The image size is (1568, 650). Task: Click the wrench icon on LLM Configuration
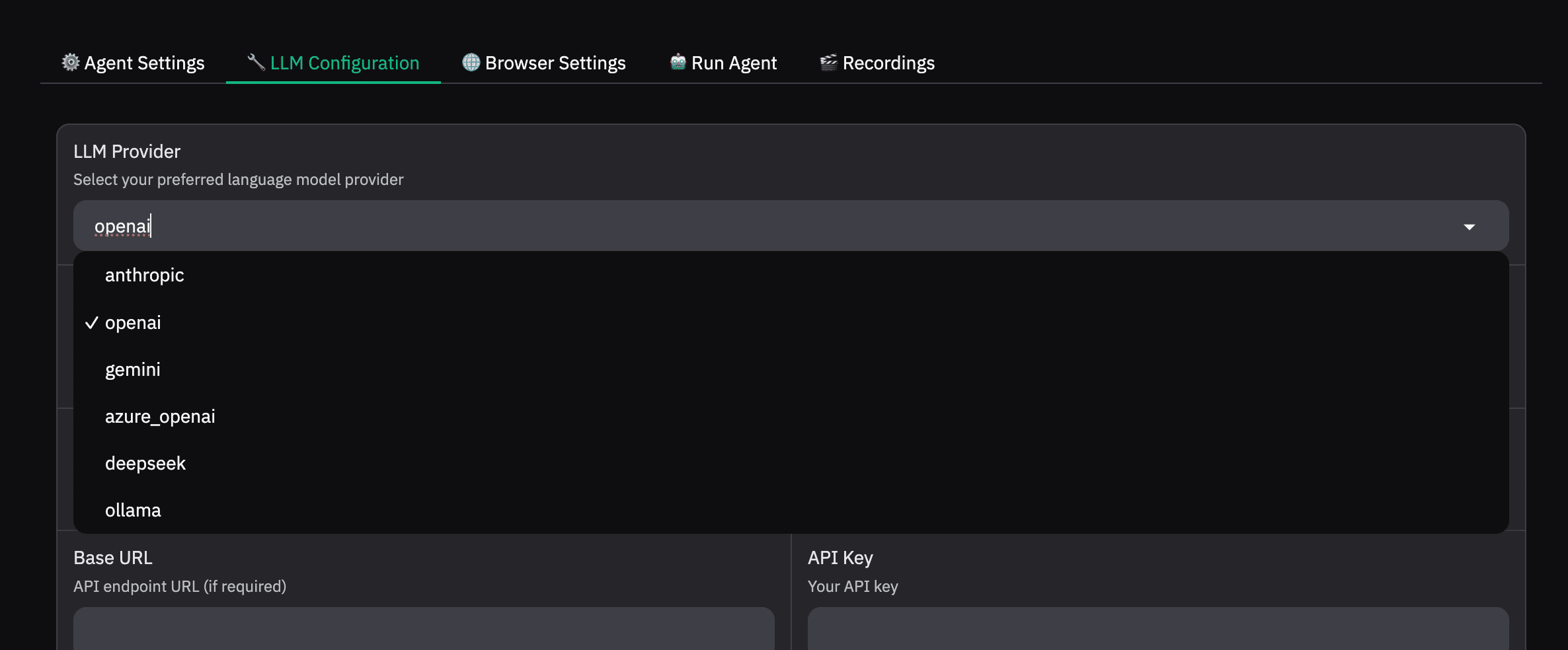pos(256,62)
